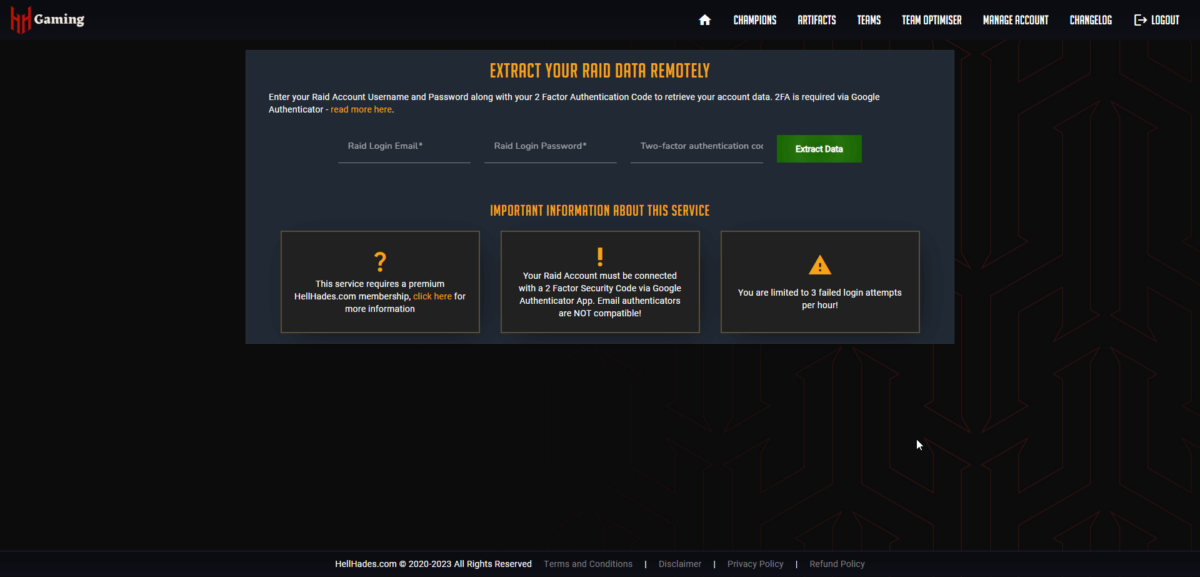The width and height of the screenshot is (1200, 577).
Task: Select Manage Account in the navbar
Action: click(1015, 20)
